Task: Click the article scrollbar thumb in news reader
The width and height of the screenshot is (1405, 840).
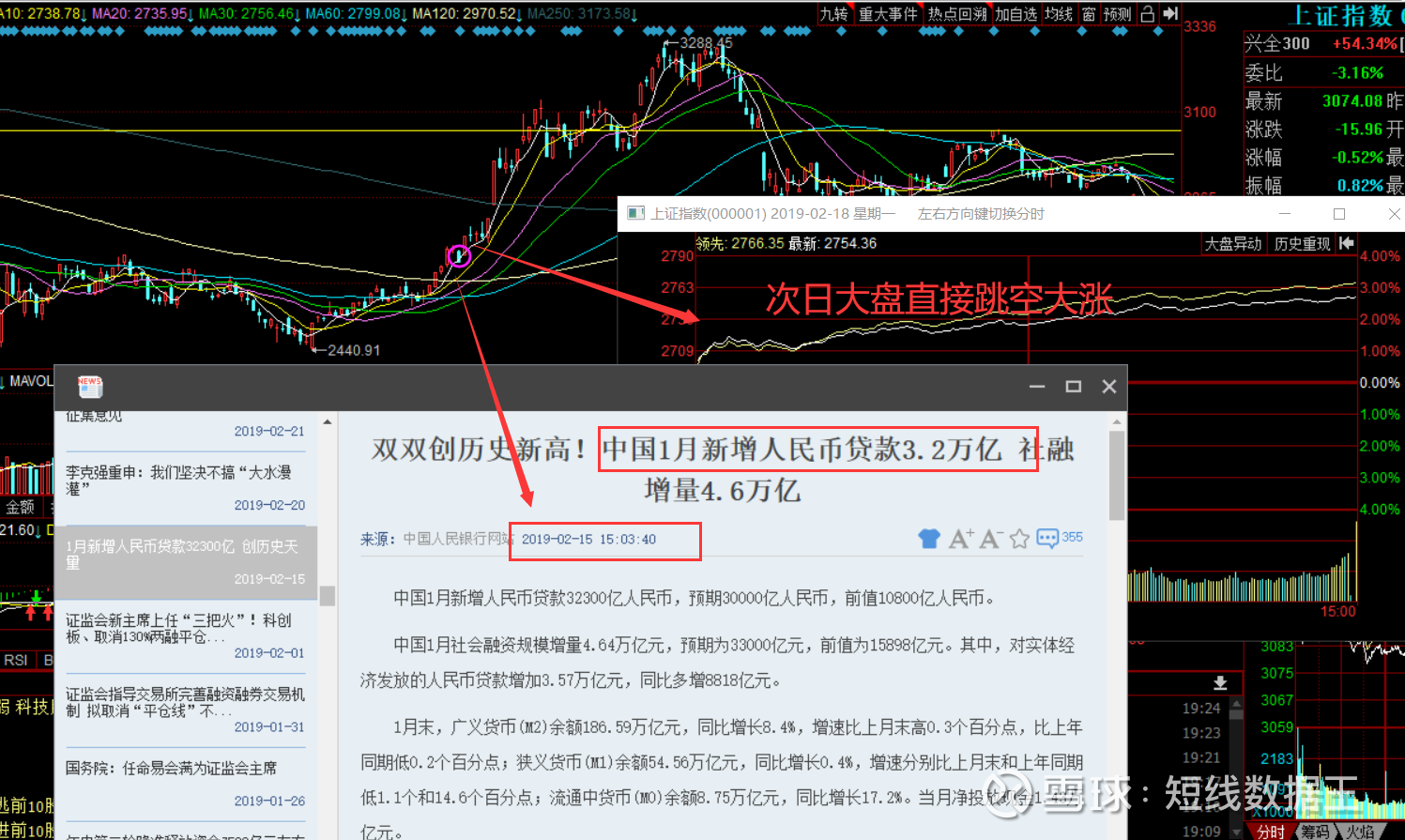Action: pyautogui.click(x=1117, y=476)
